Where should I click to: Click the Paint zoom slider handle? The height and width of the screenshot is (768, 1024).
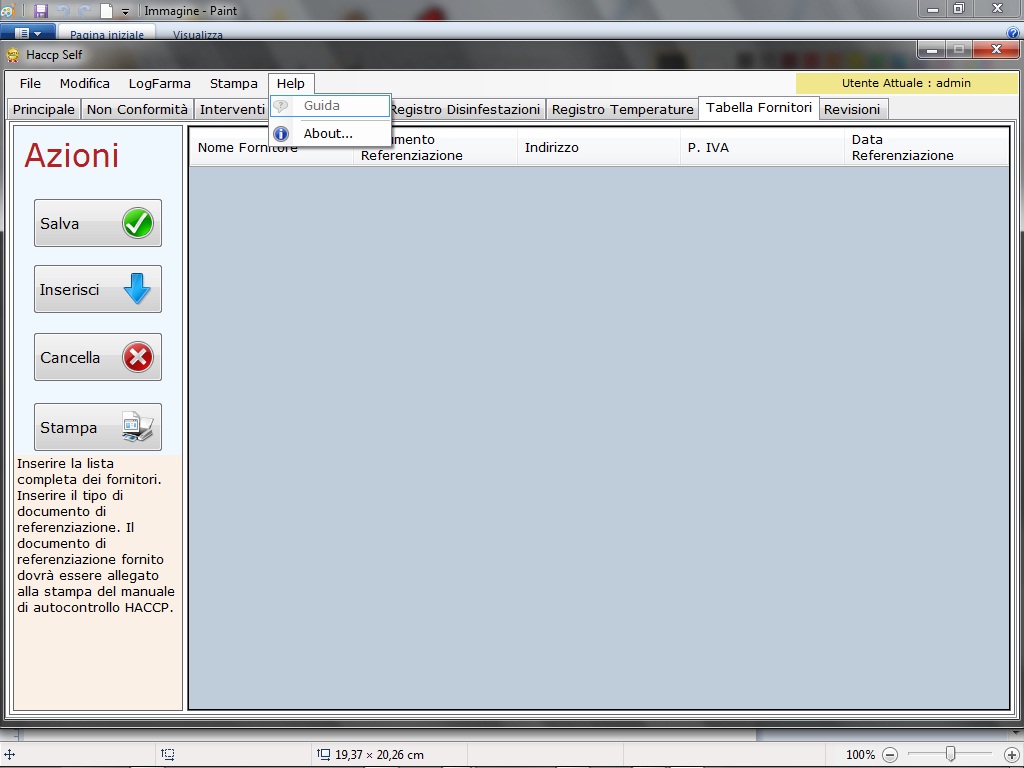(950, 755)
